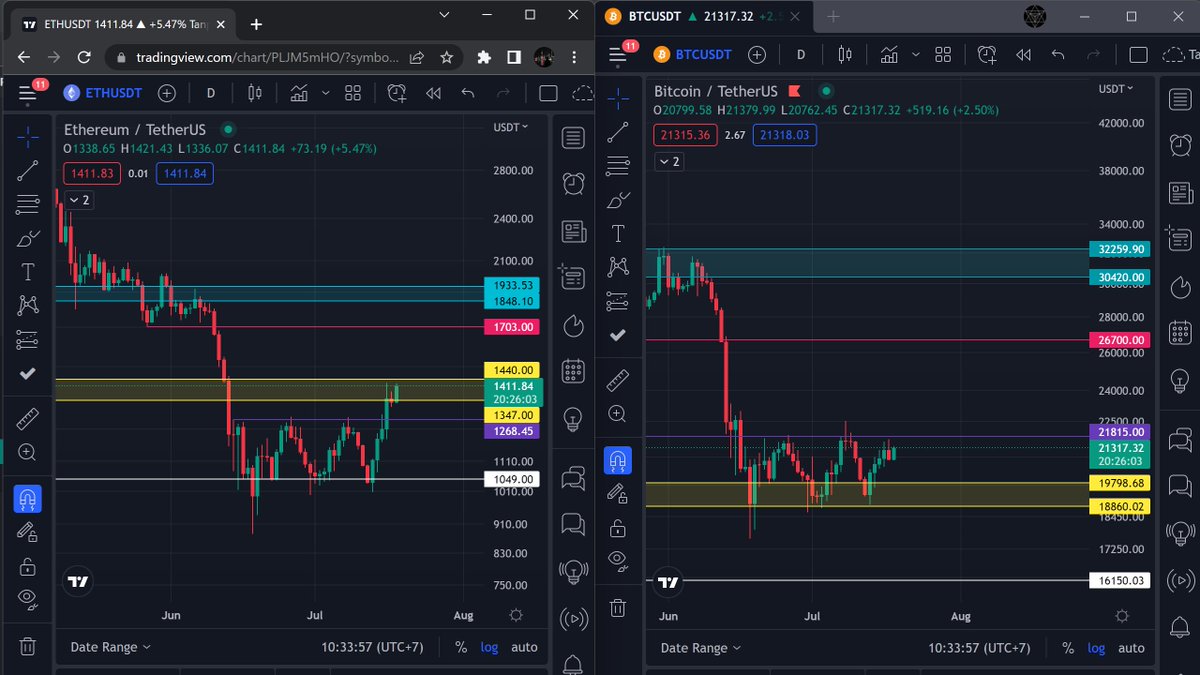Open USDT currency dropdown on ETHUSDT chart

[511, 127]
